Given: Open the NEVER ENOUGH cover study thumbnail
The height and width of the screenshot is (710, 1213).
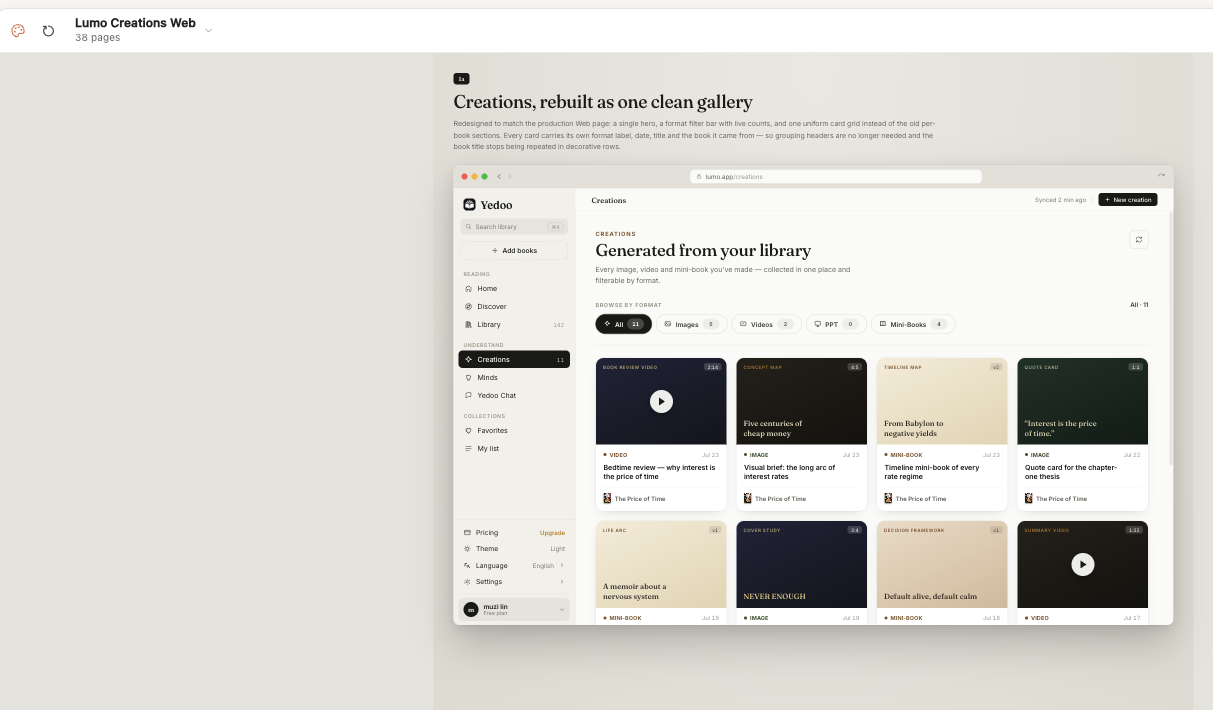Looking at the screenshot, I should pos(802,564).
